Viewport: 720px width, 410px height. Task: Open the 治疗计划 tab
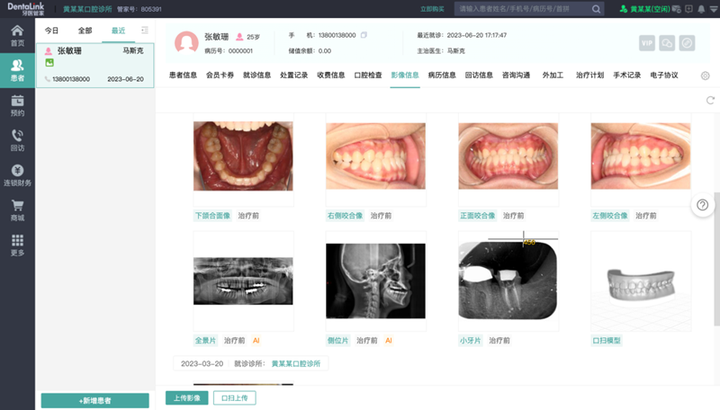coord(590,75)
